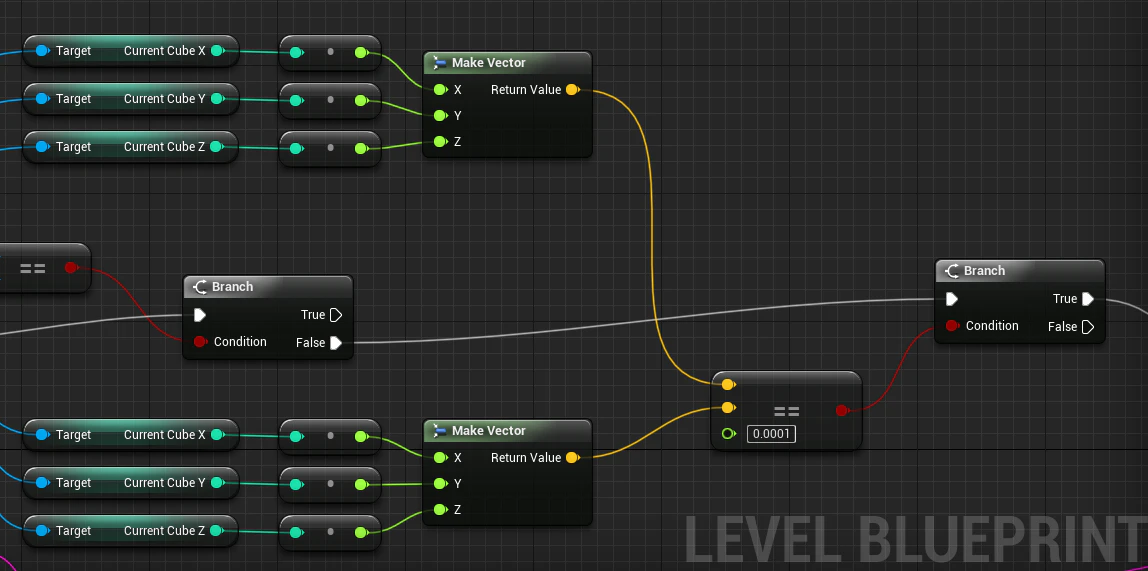Click the Y input pin on upper Make Vector
Screen dimensions: 1148x571
point(440,116)
